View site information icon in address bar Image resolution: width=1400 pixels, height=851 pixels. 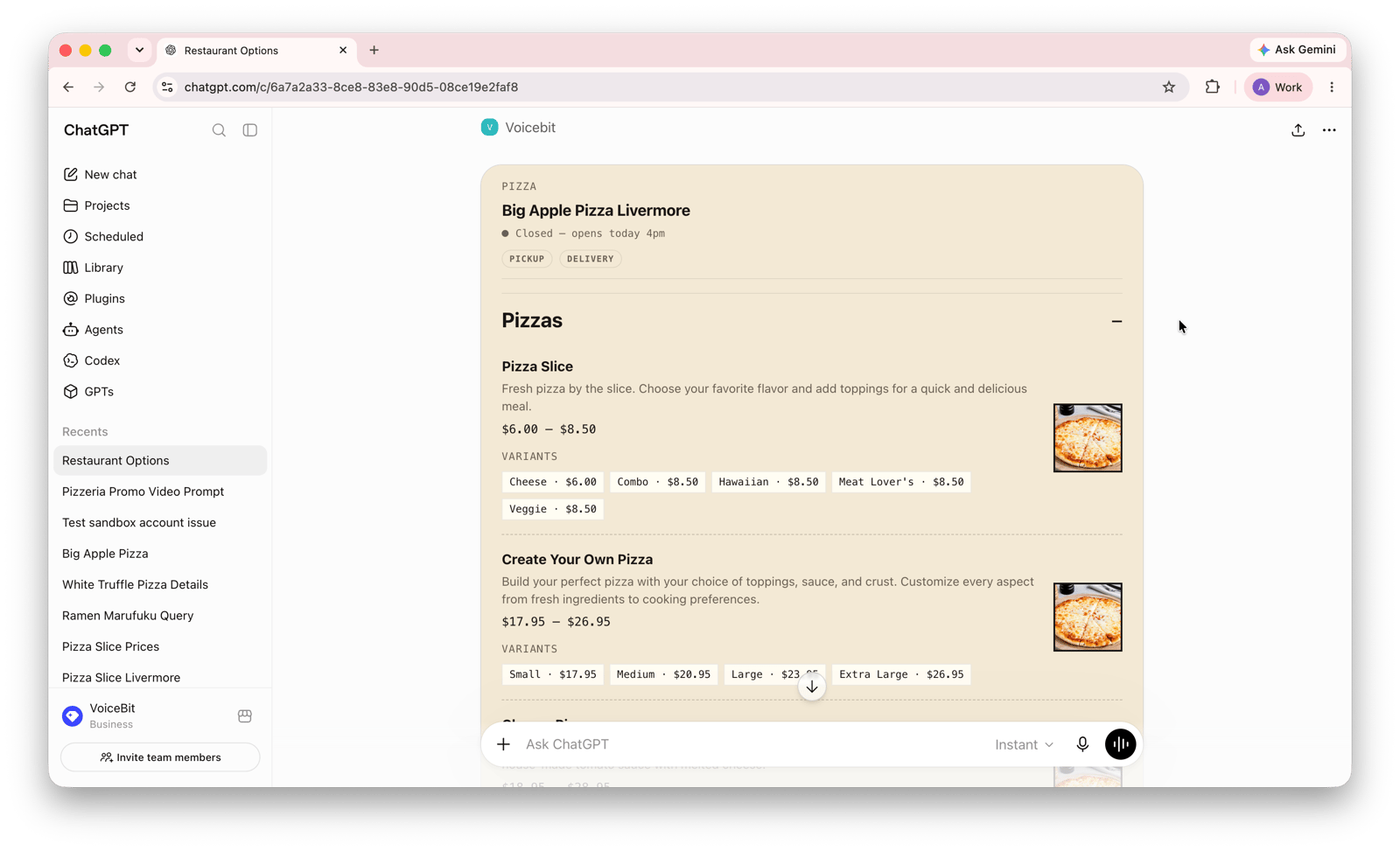point(167,87)
